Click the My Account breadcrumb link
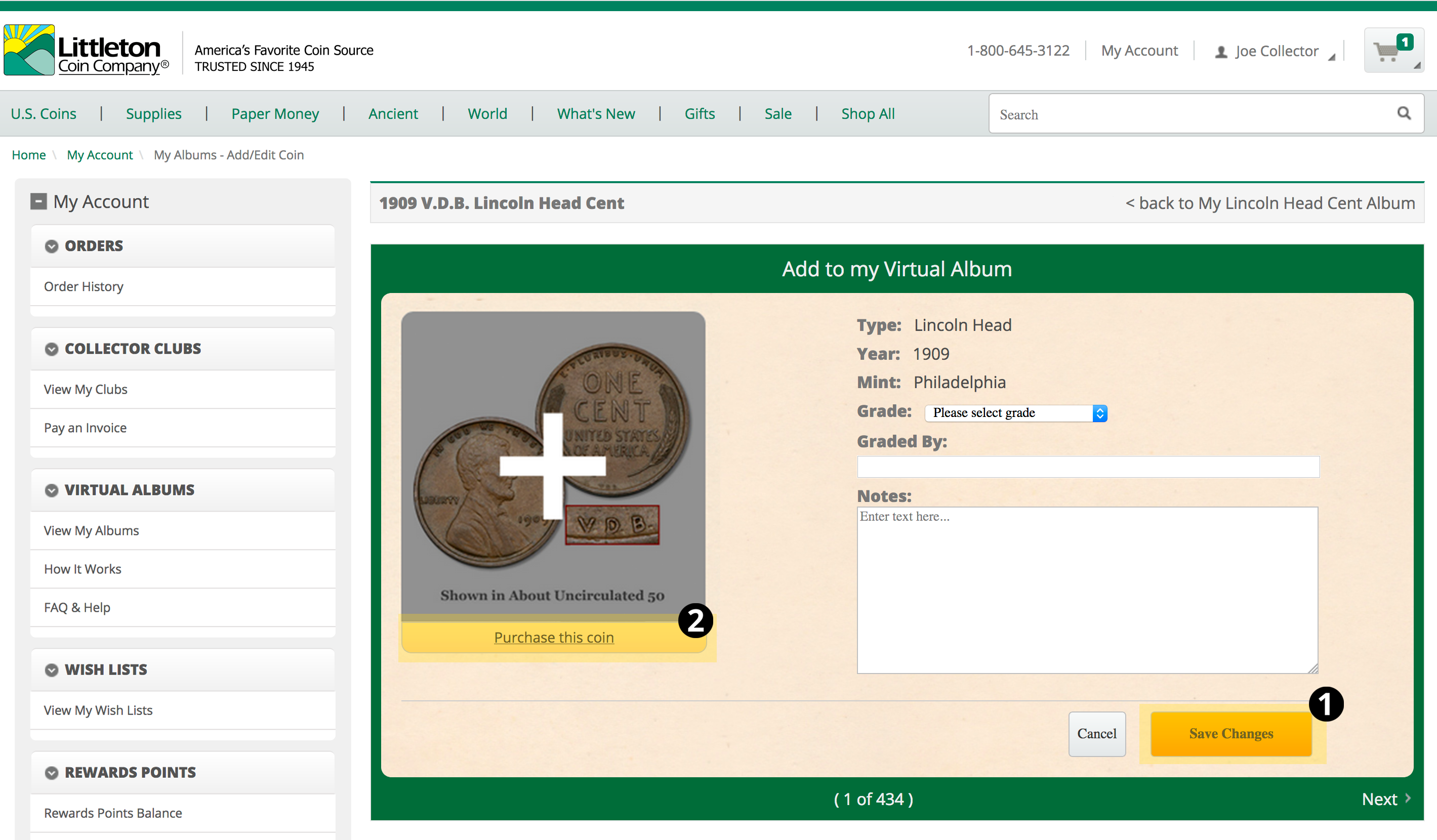1437x840 pixels. coord(100,155)
